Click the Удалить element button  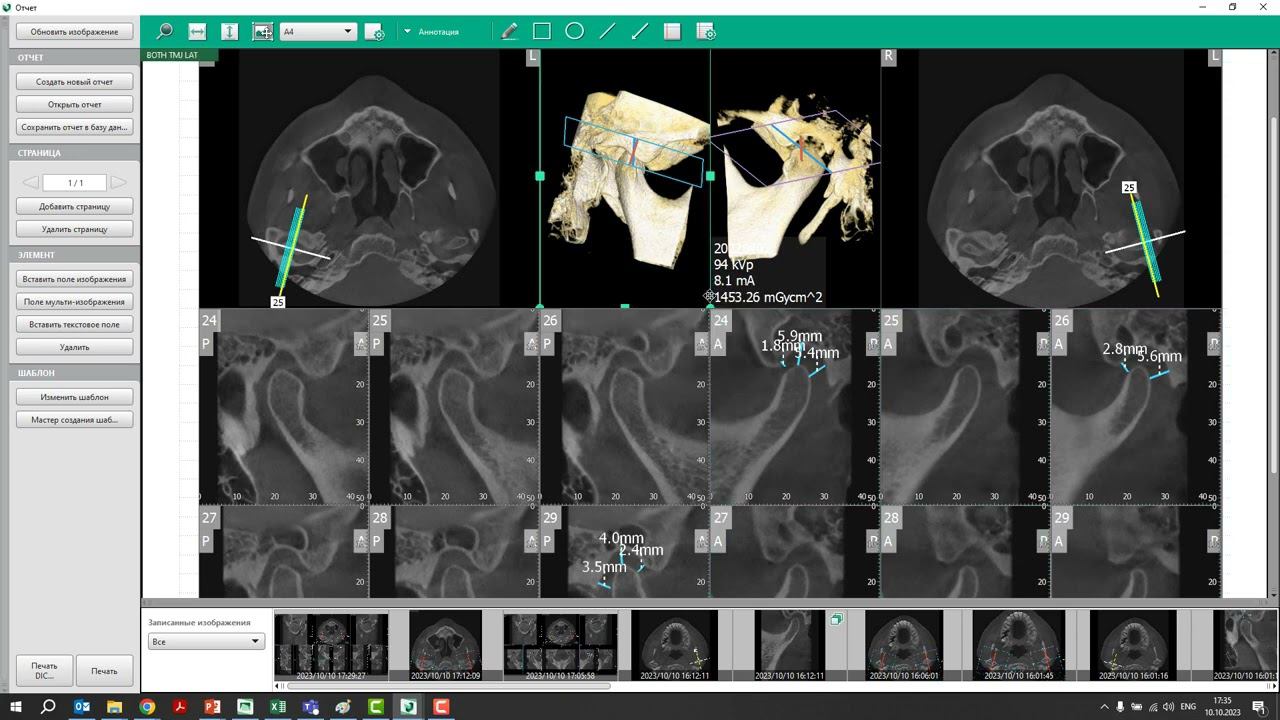(74, 347)
